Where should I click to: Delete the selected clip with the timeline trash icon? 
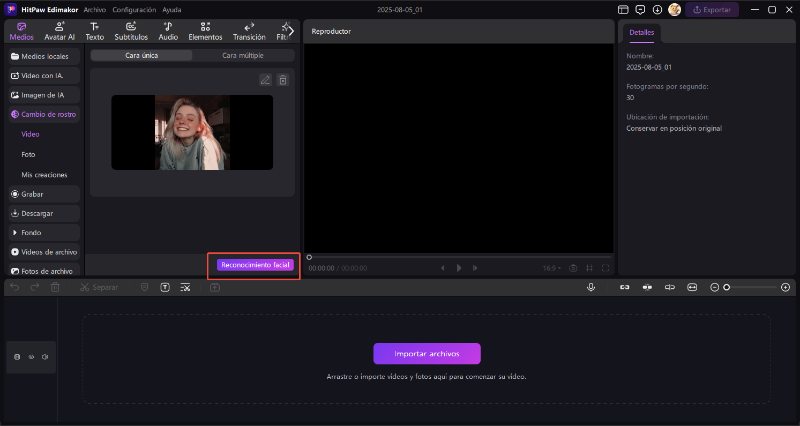[x=55, y=288]
